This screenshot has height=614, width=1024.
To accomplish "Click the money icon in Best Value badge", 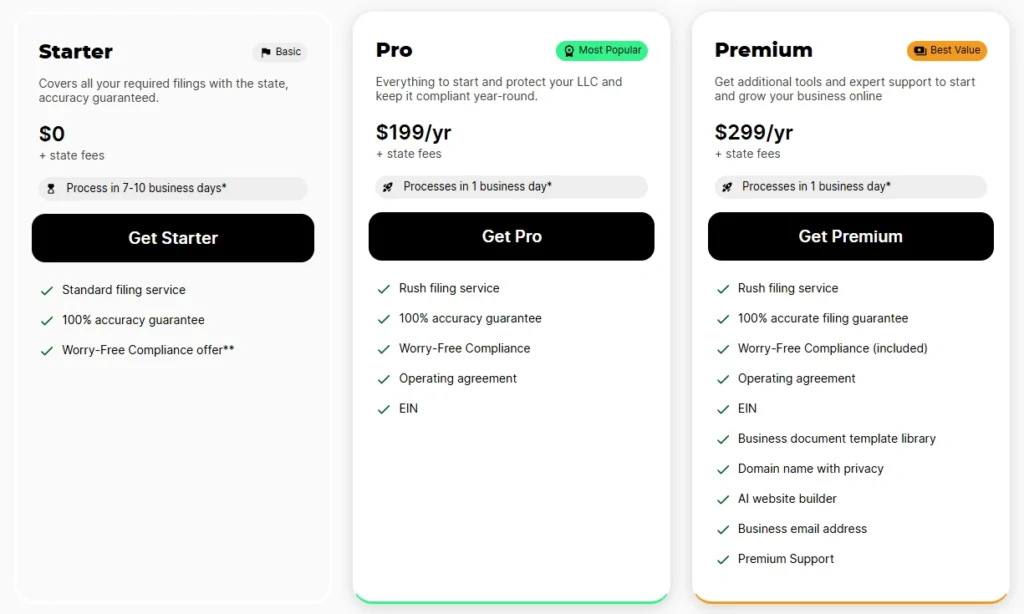I will [920, 51].
